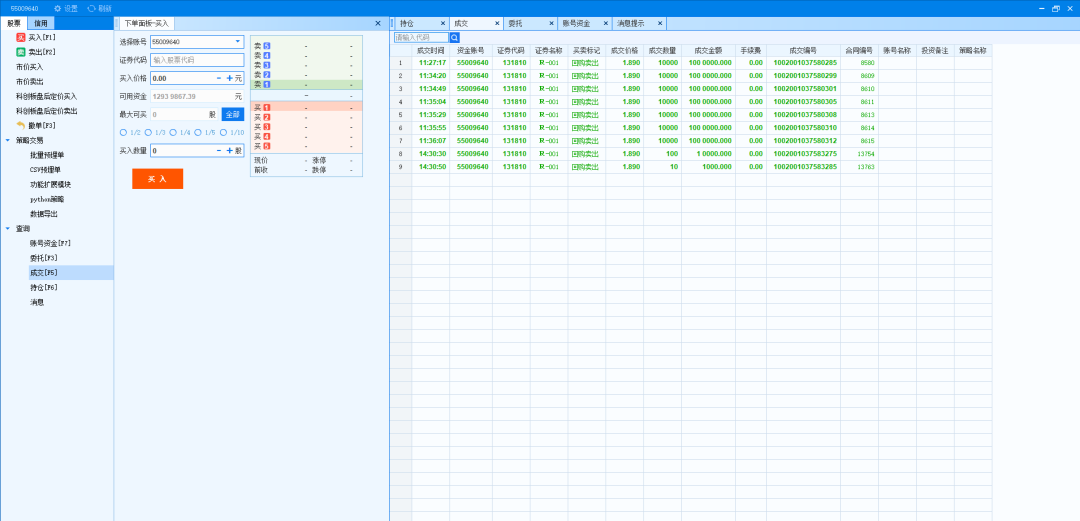Click the 11:27:17 time cell
The height and width of the screenshot is (521, 1080).
(432, 63)
